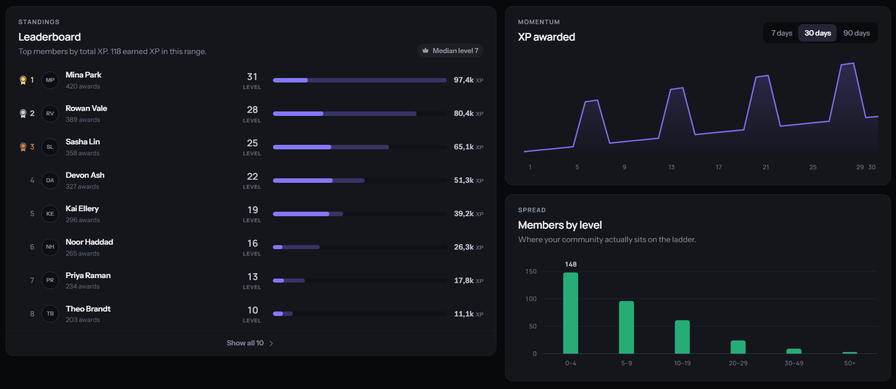Expand list with Show all 10 chevron
The width and height of the screenshot is (896, 389).
pos(271,343)
